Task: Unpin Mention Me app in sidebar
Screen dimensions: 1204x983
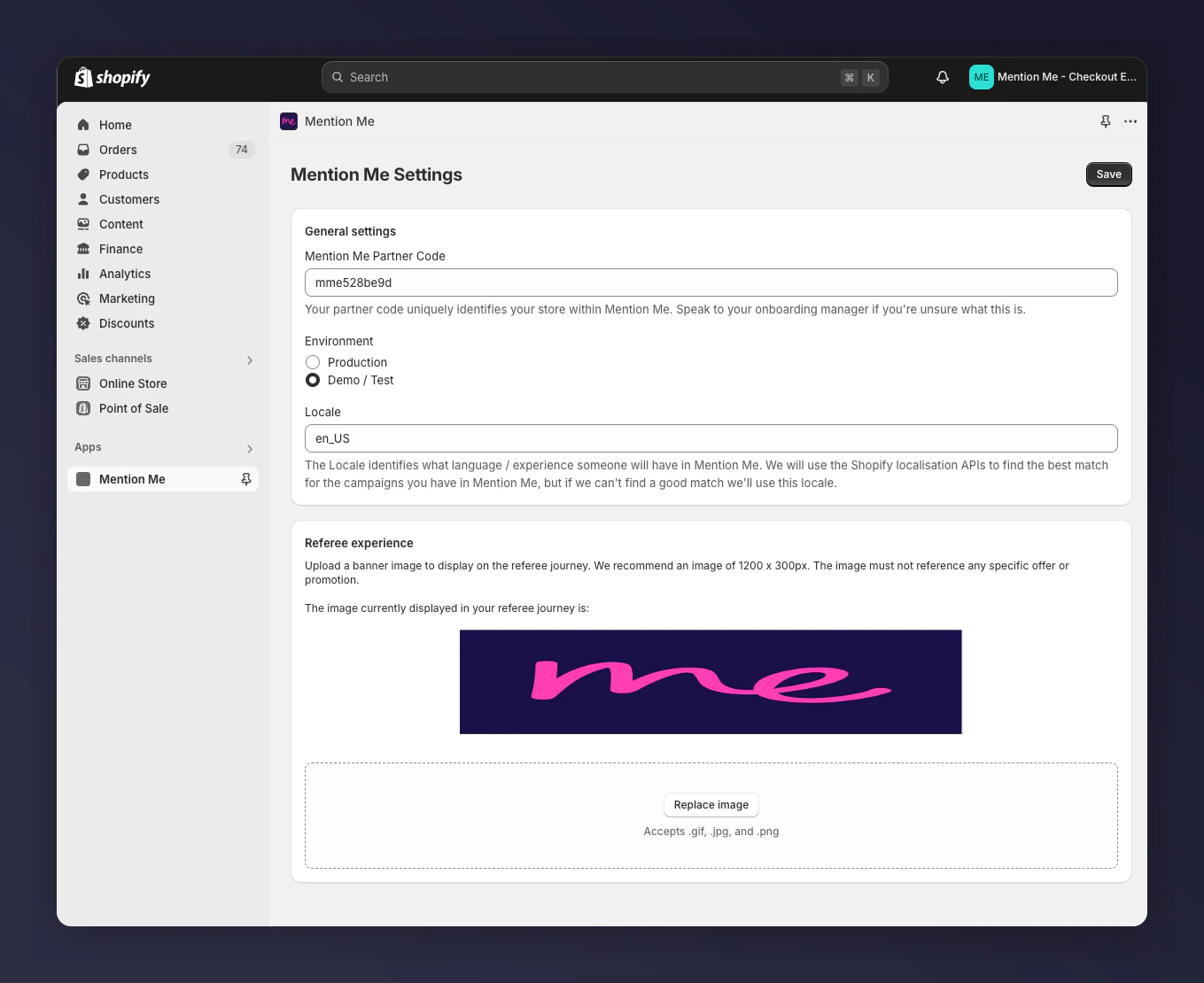Action: pyautogui.click(x=246, y=479)
